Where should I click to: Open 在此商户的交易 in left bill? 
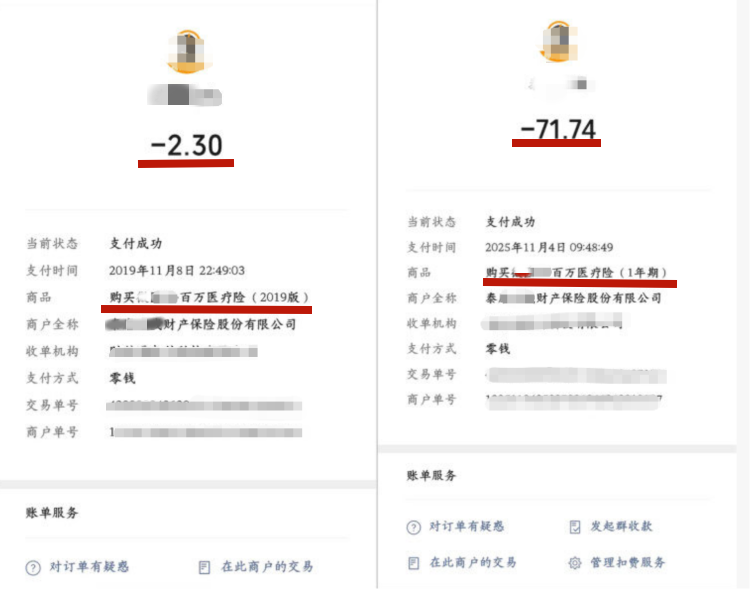[267, 567]
